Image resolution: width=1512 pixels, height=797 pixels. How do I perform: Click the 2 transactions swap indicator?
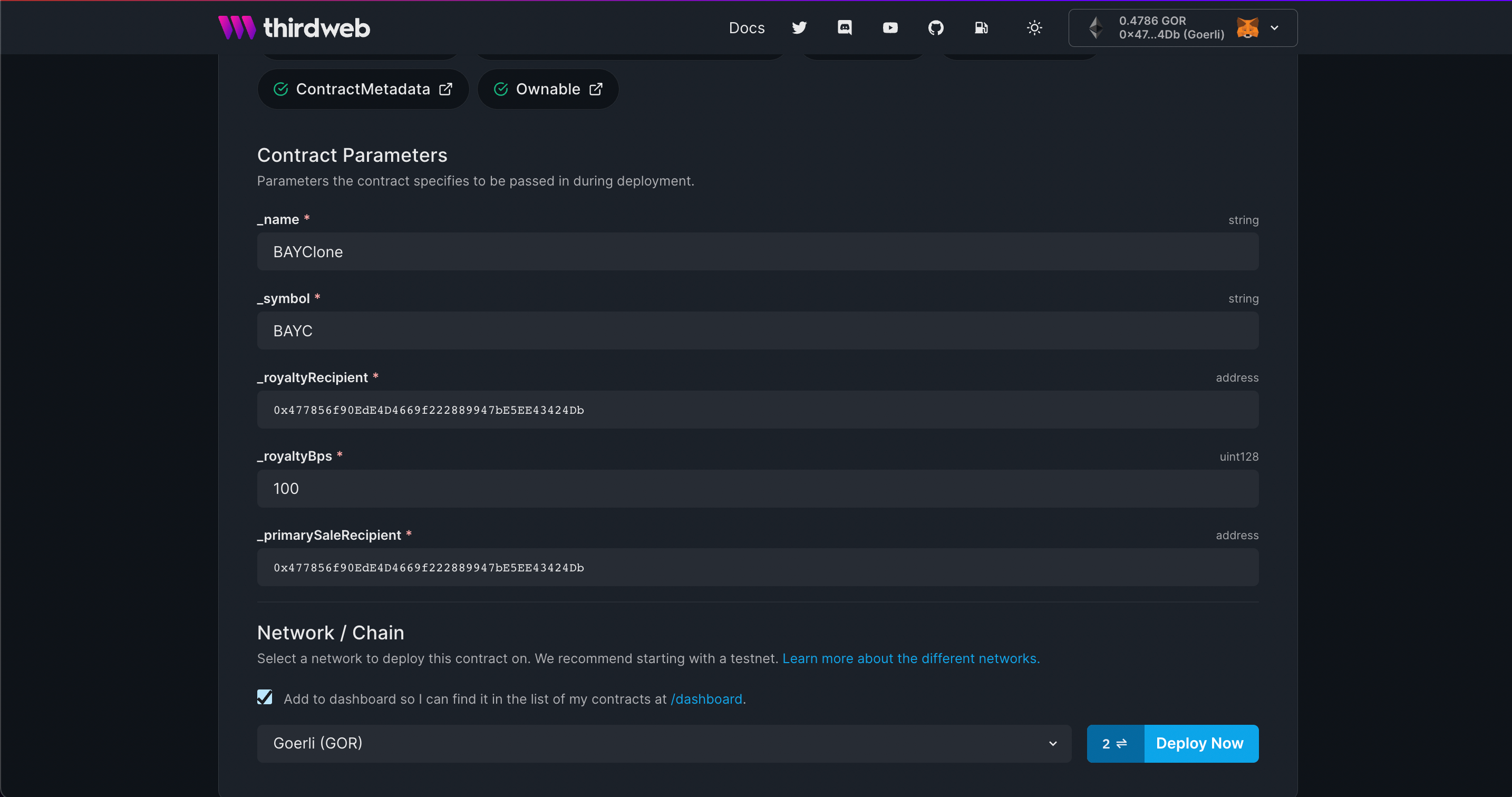[x=1114, y=743]
